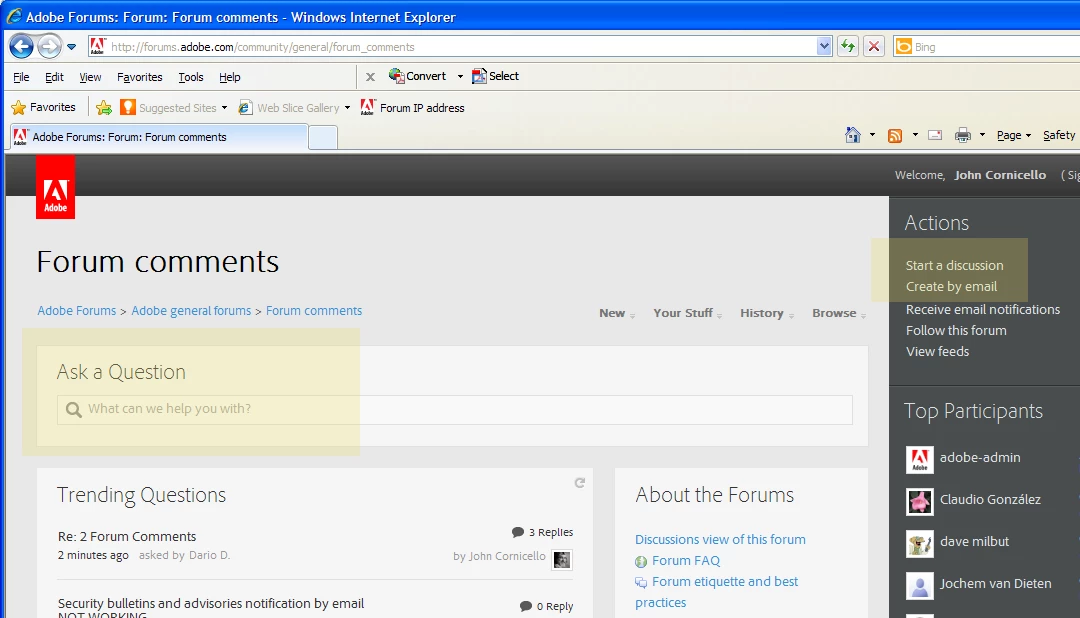Open 'Re: 2 Forum Comments' question

click(x=127, y=537)
